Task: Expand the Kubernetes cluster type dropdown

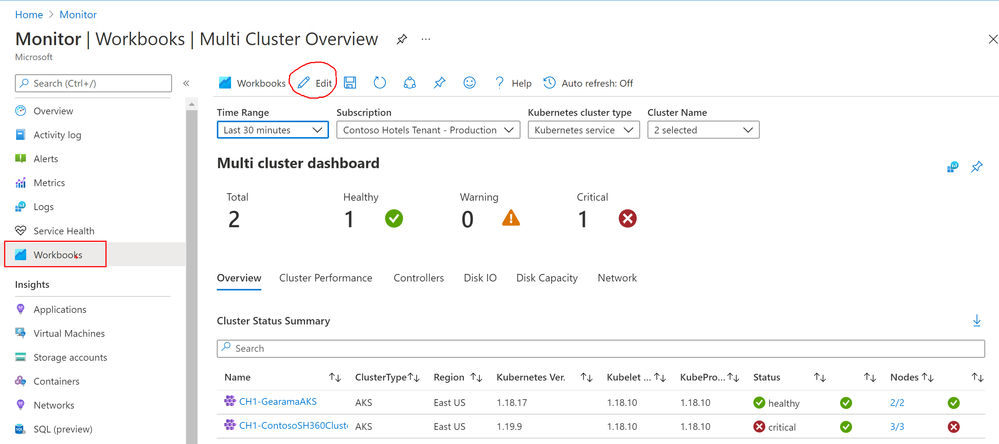Action: pyautogui.click(x=584, y=130)
